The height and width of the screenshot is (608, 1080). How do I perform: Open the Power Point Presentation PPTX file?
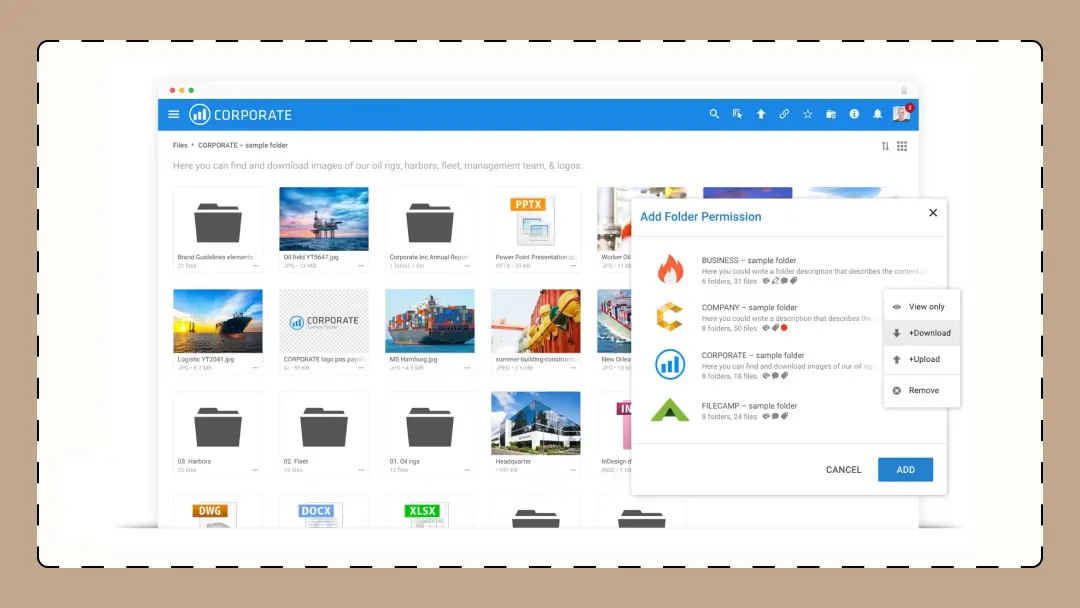[535, 221]
